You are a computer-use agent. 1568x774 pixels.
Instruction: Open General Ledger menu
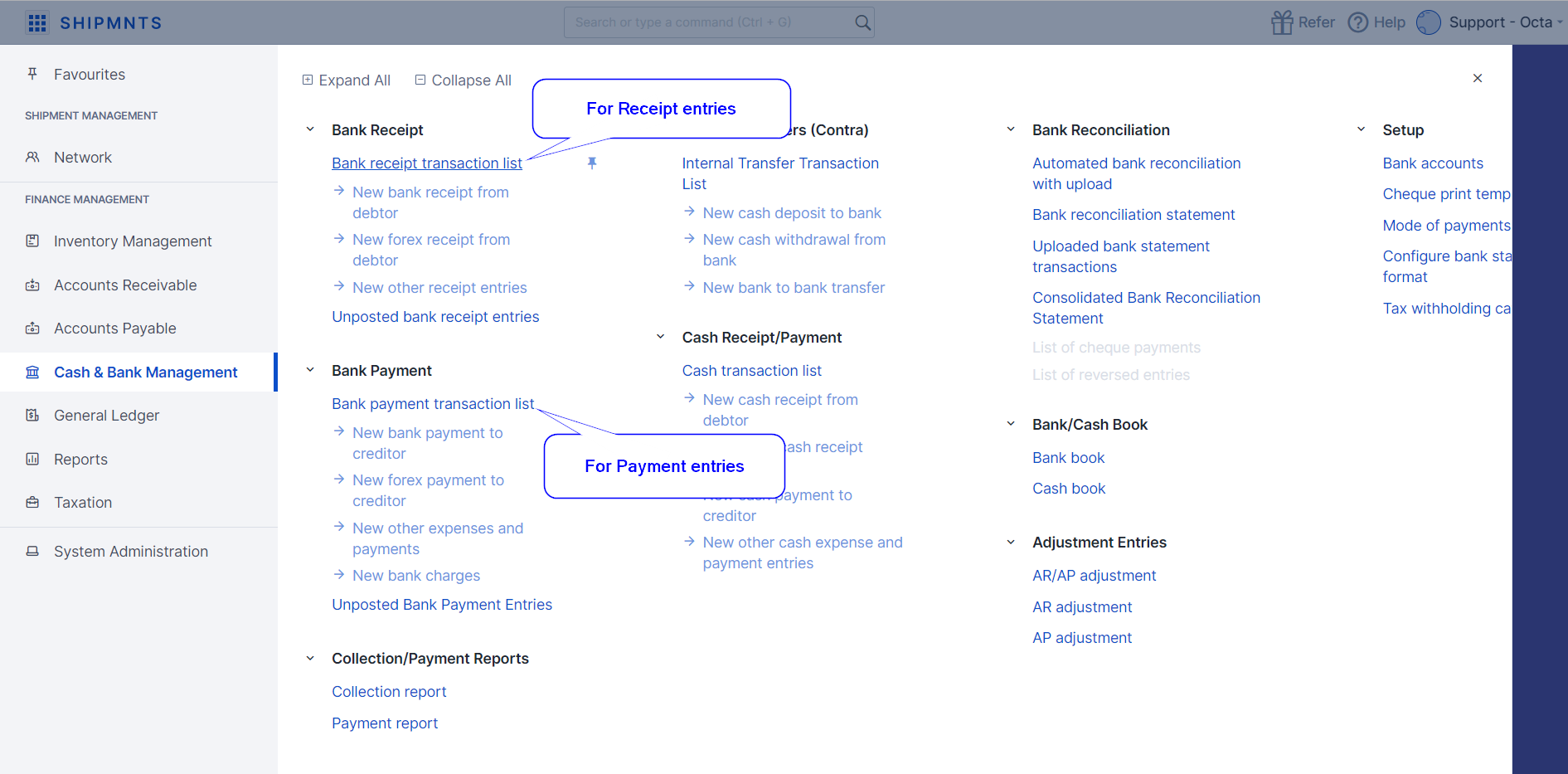107,415
